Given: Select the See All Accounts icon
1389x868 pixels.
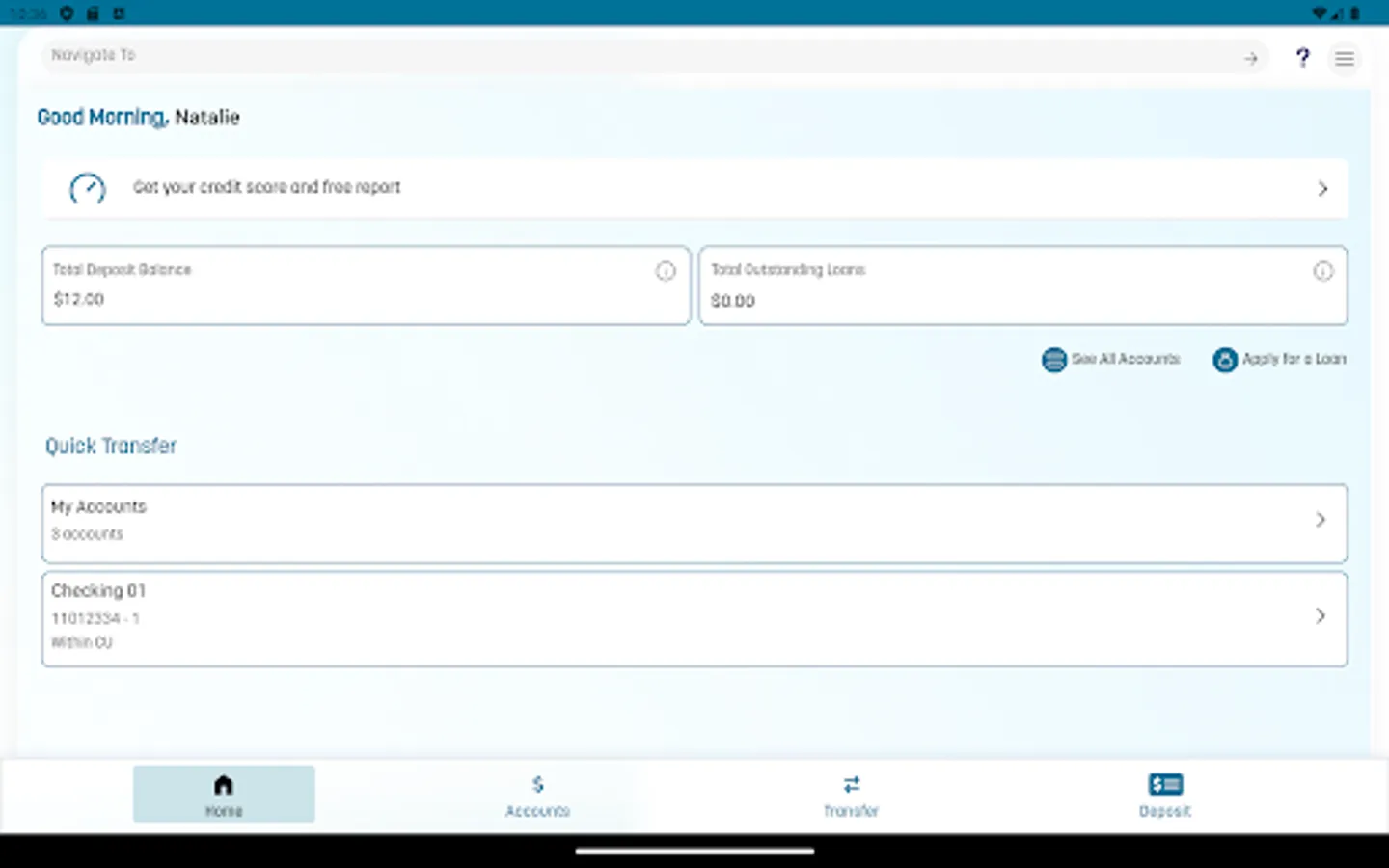Looking at the screenshot, I should click(x=1053, y=360).
